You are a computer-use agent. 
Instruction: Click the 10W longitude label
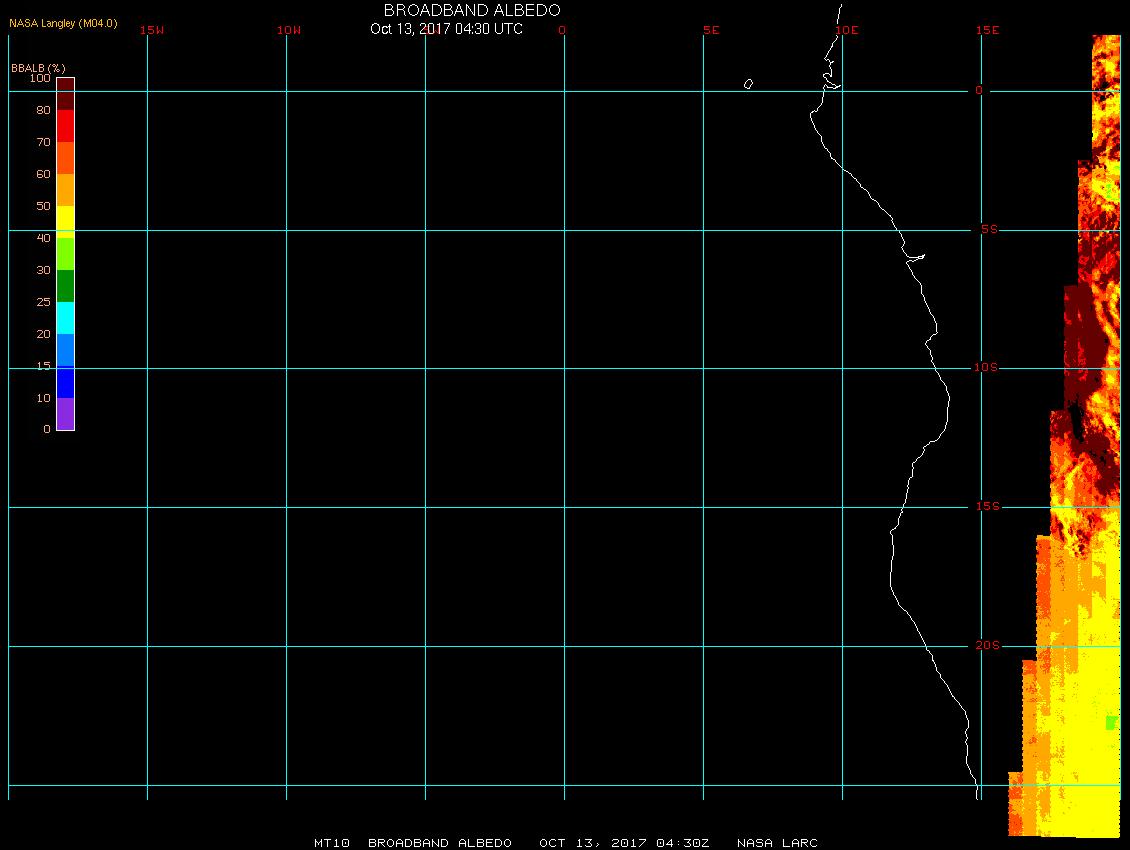tap(289, 30)
